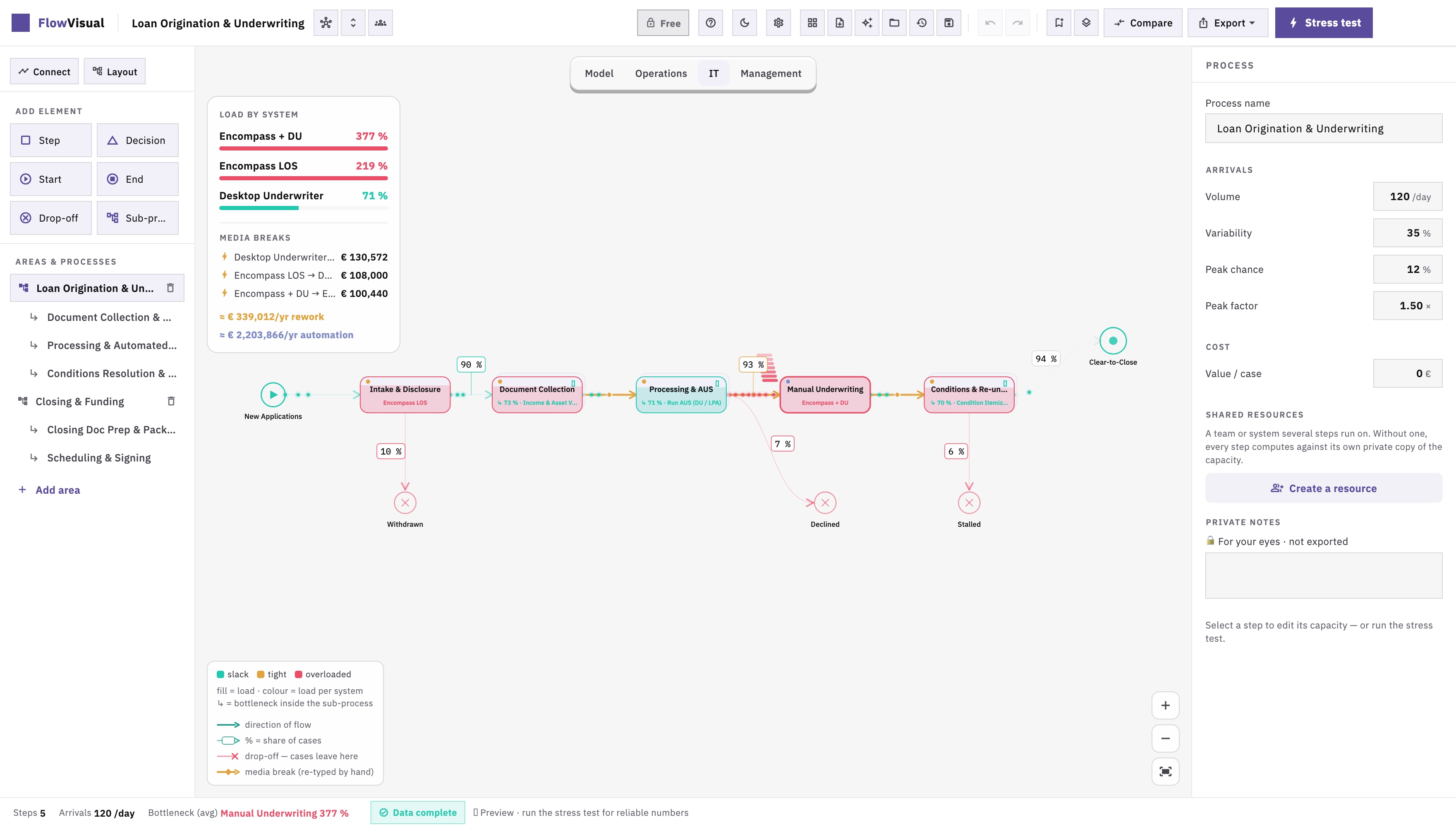
Task: Expand the process switcher up-down chevrons
Action: click(x=353, y=23)
